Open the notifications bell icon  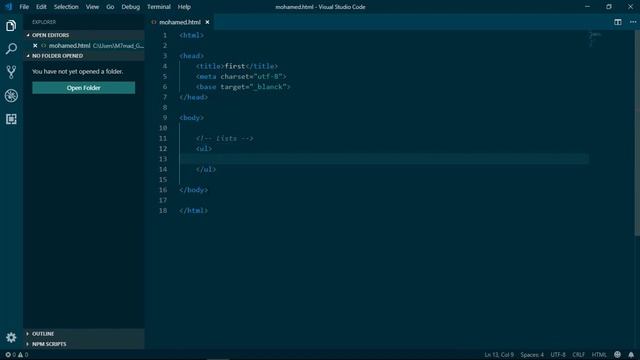click(631, 355)
